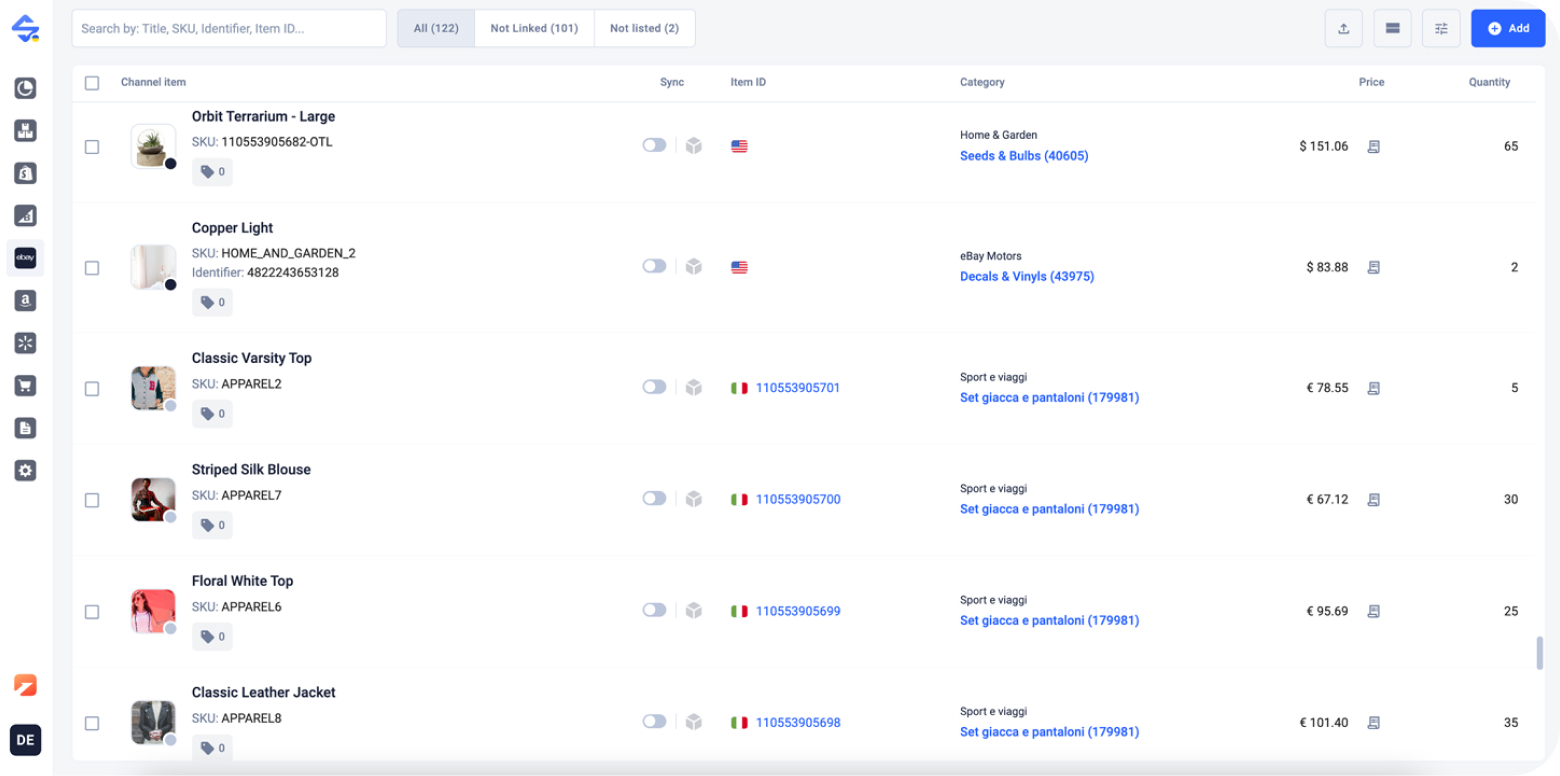Open settings gear in the sidebar
Viewport: 1560px width, 776px height.
tap(26, 470)
